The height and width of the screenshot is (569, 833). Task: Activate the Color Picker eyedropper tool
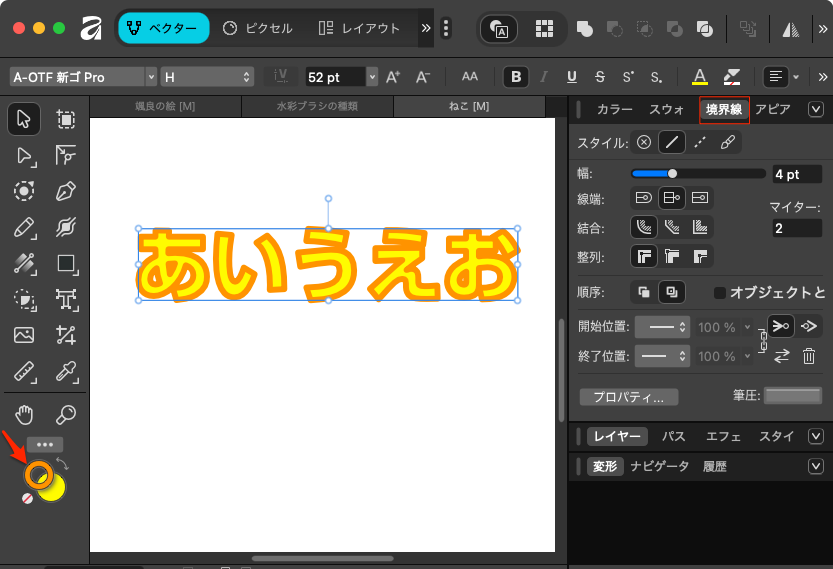click(x=66, y=372)
